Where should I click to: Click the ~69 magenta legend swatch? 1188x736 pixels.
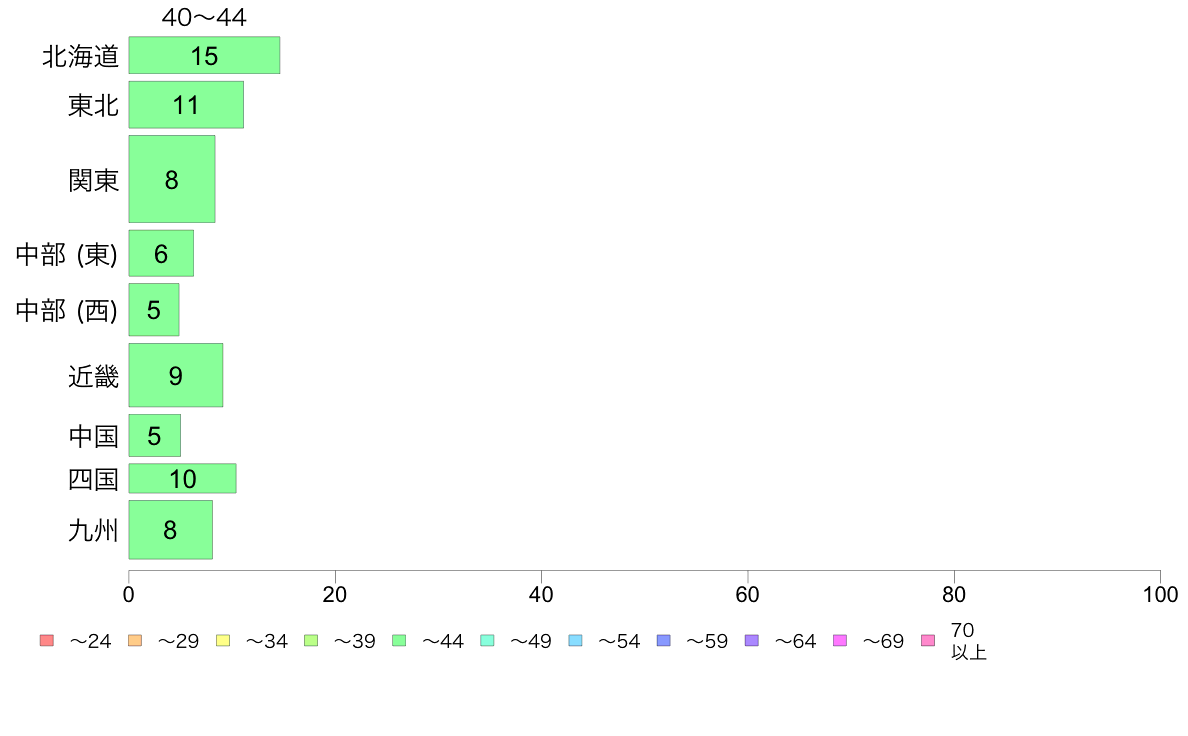pos(839,640)
